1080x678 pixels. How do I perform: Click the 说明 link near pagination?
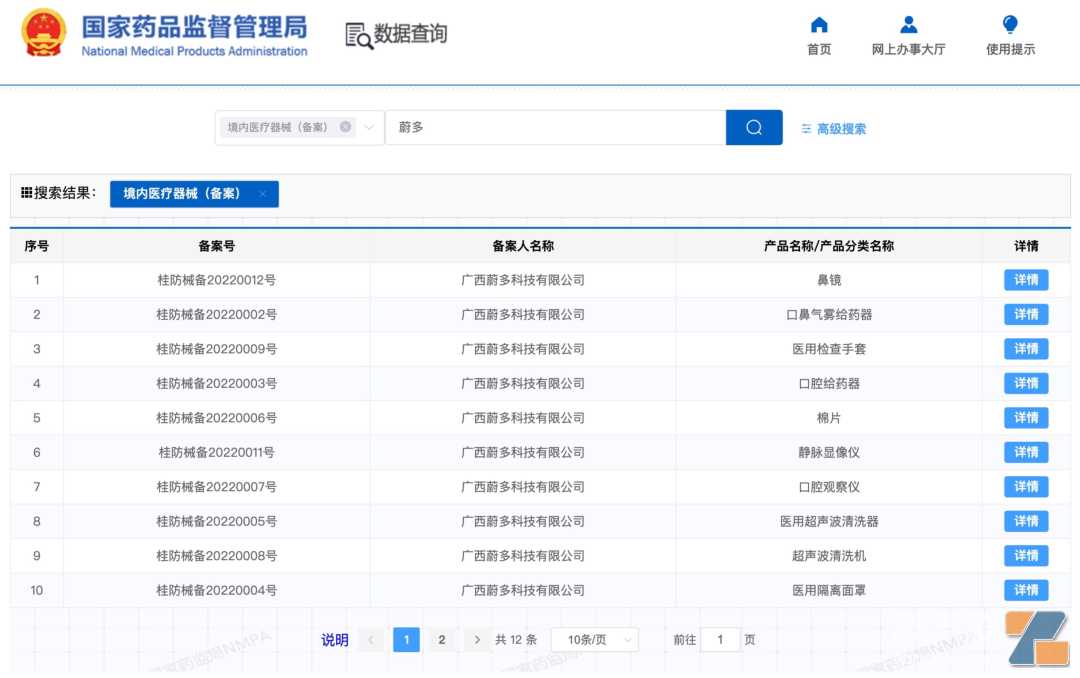click(335, 640)
